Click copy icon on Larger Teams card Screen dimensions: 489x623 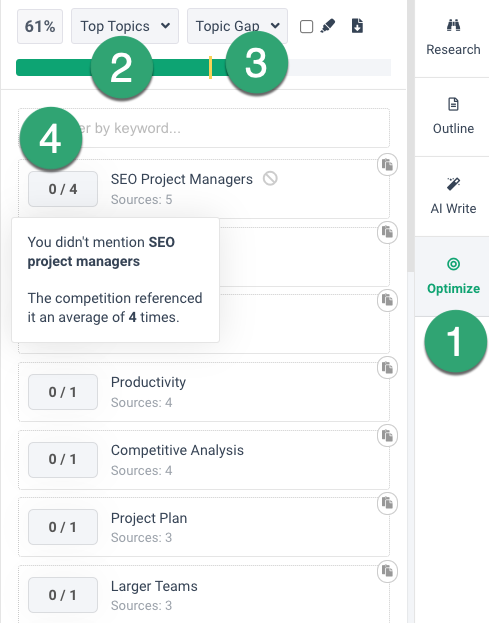point(387,571)
